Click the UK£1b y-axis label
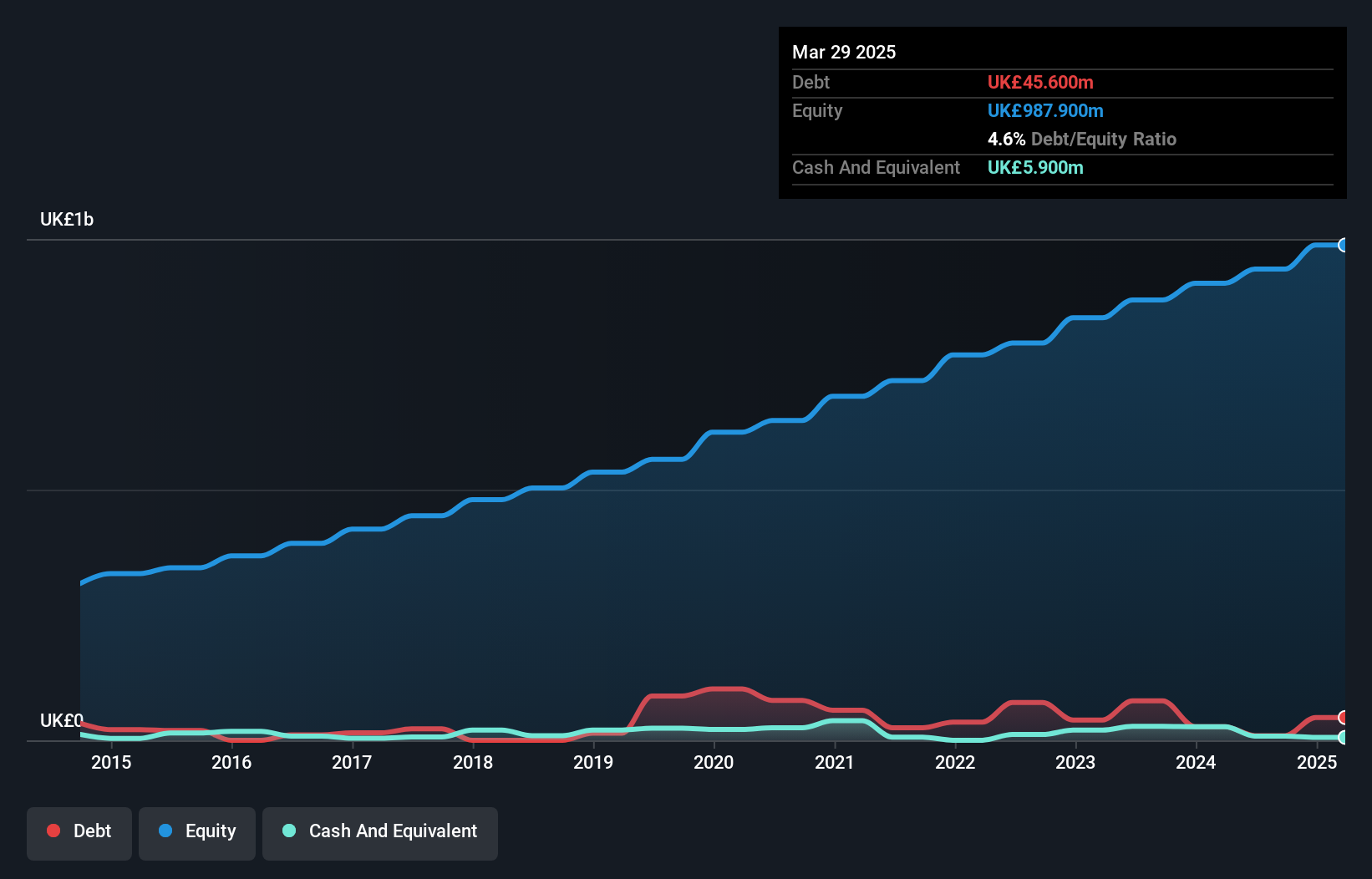The image size is (1372, 879). [x=67, y=220]
